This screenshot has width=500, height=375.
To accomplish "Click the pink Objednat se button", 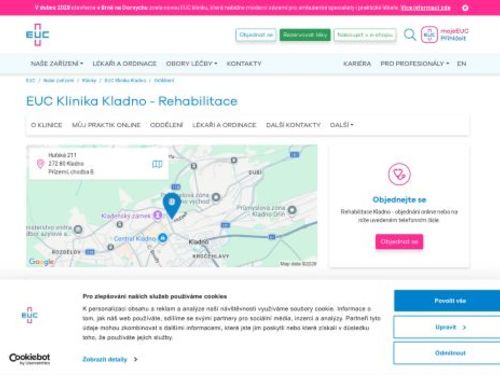I will coord(399,242).
